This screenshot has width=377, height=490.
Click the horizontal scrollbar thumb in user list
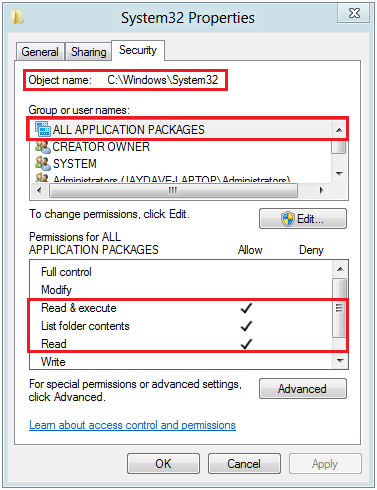pyautogui.click(x=173, y=190)
